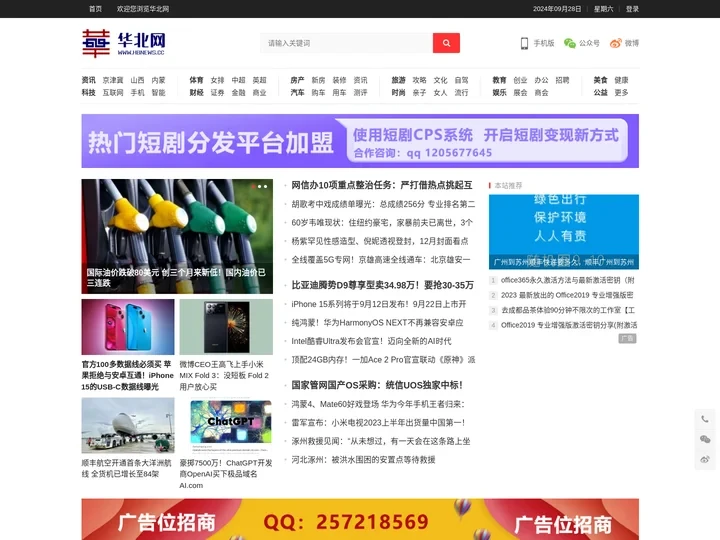720x540 pixels.
Task: Open article 纯鸿蒙 华为HarmonyOS NEXT
Action: 377,323
